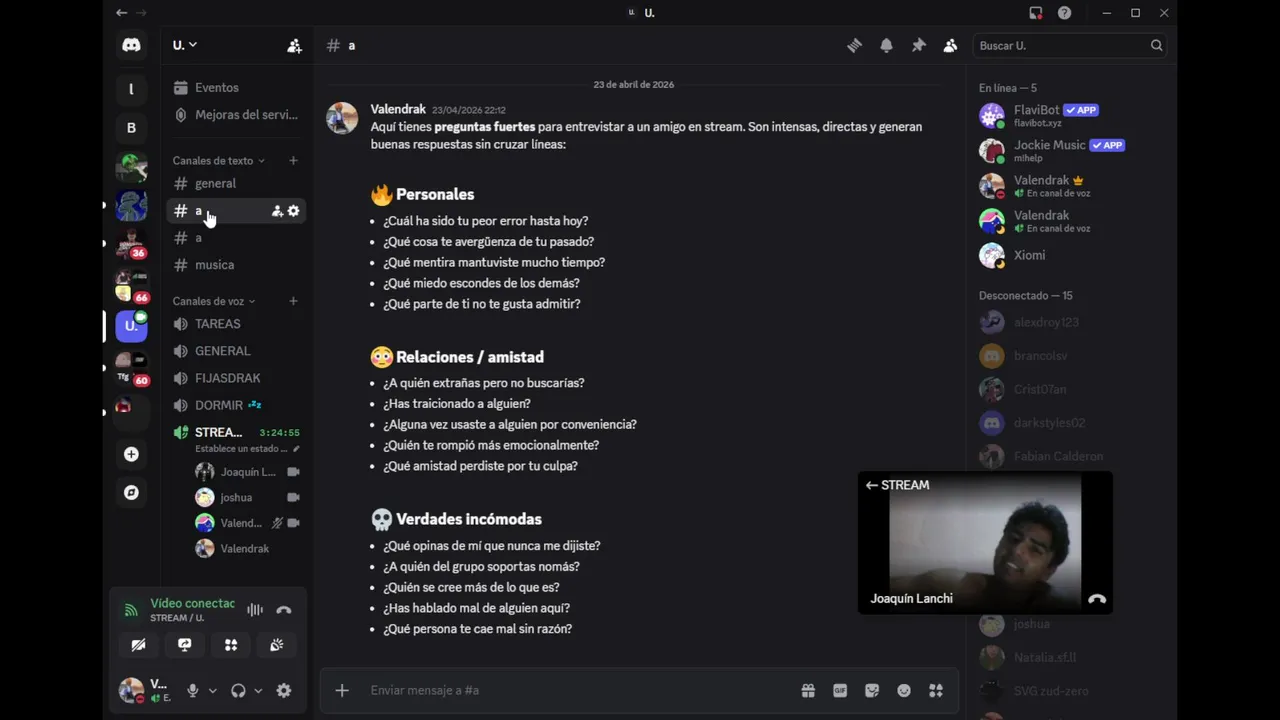
Task: Select joshua in STREAM voice channel
Action: point(247,497)
